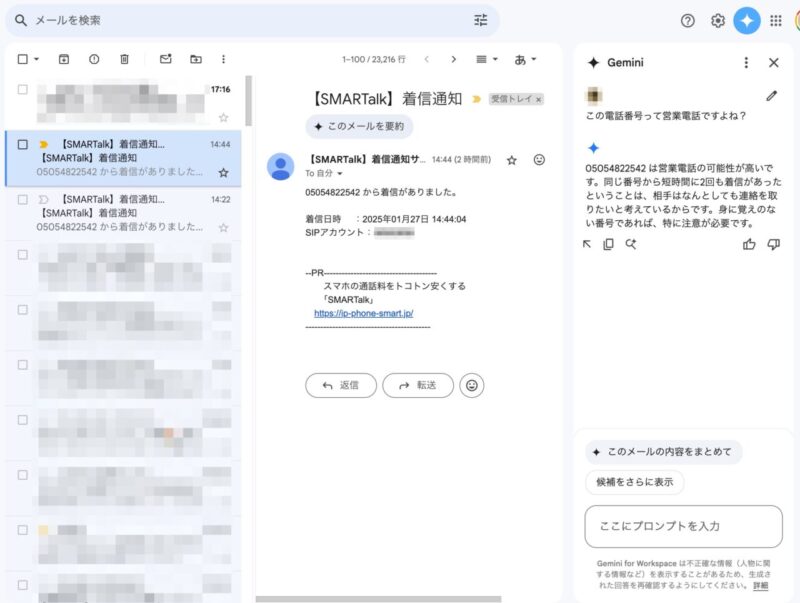The image size is (800, 603).
Task: Toggle the select-all checkbox
Action: pyautogui.click(x=22, y=59)
